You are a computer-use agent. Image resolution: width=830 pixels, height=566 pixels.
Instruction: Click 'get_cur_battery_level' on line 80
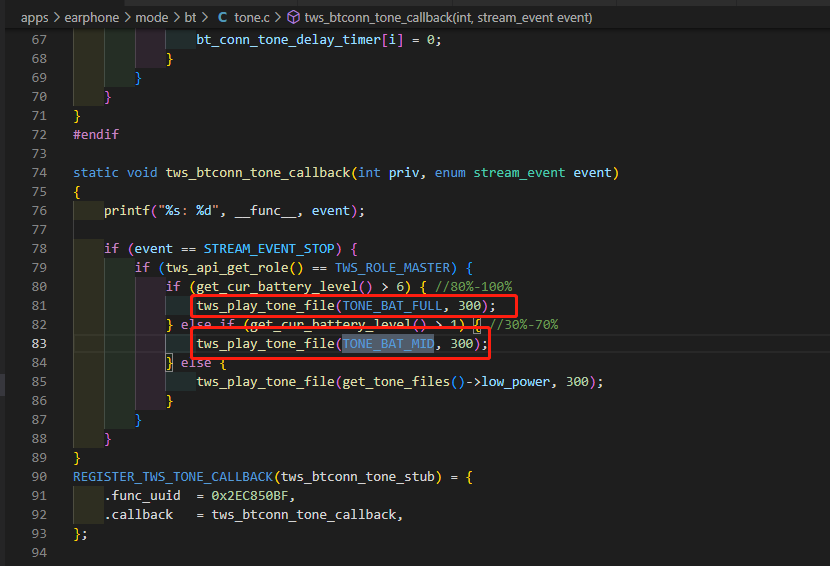(277, 287)
